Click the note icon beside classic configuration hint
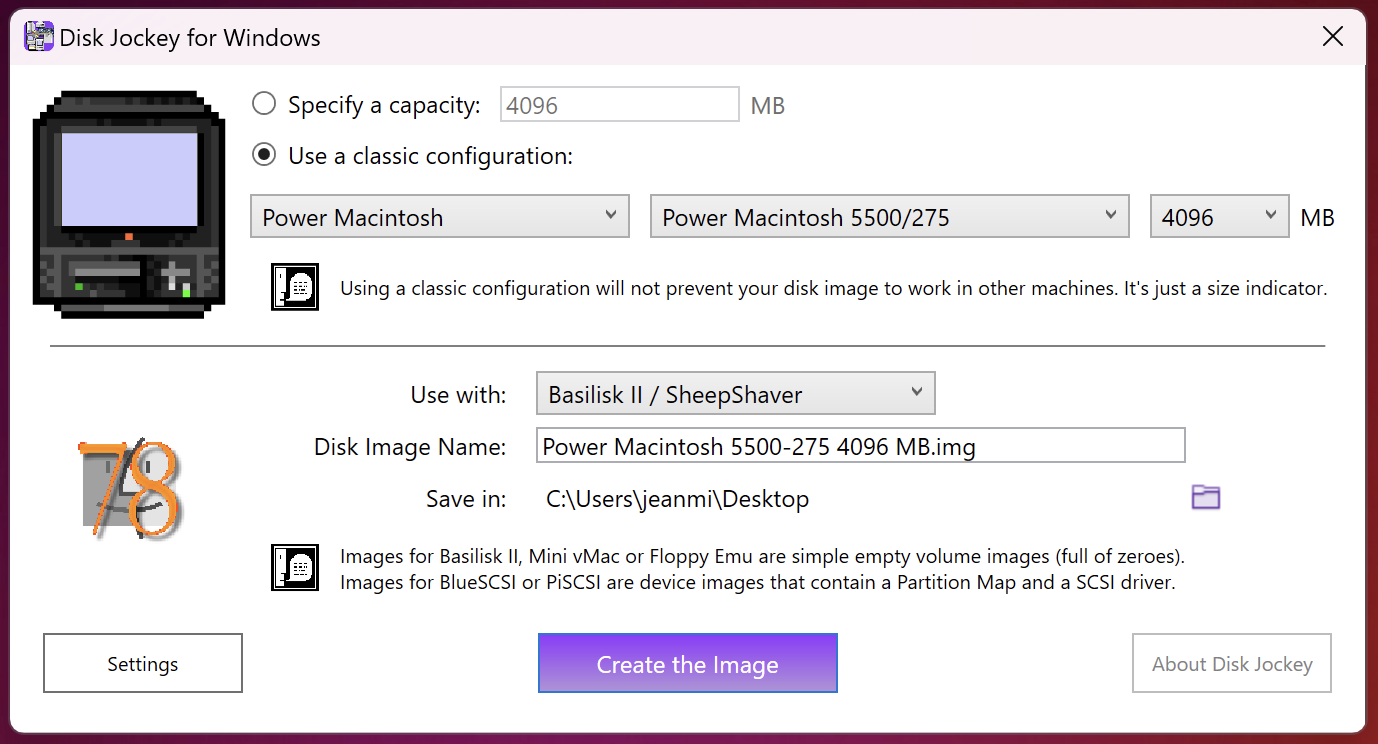Screen dimensions: 1378x744 [x=294, y=287]
